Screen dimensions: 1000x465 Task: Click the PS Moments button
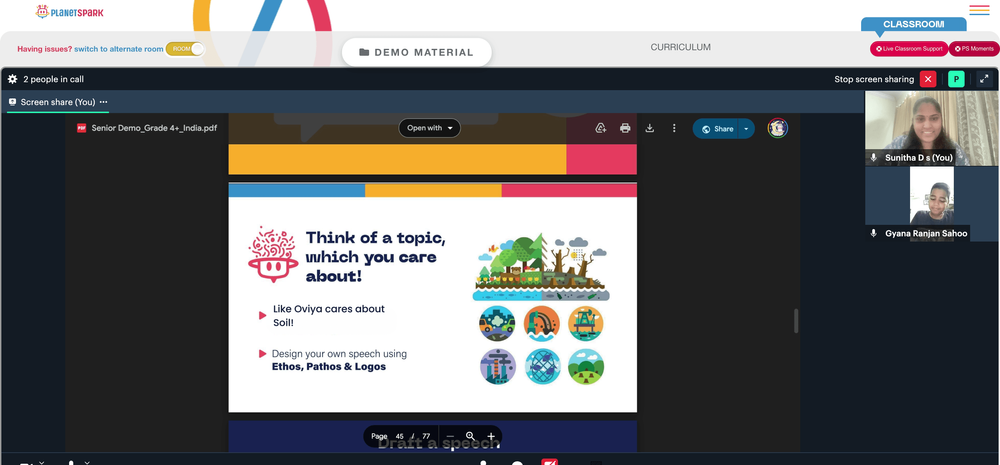point(974,48)
